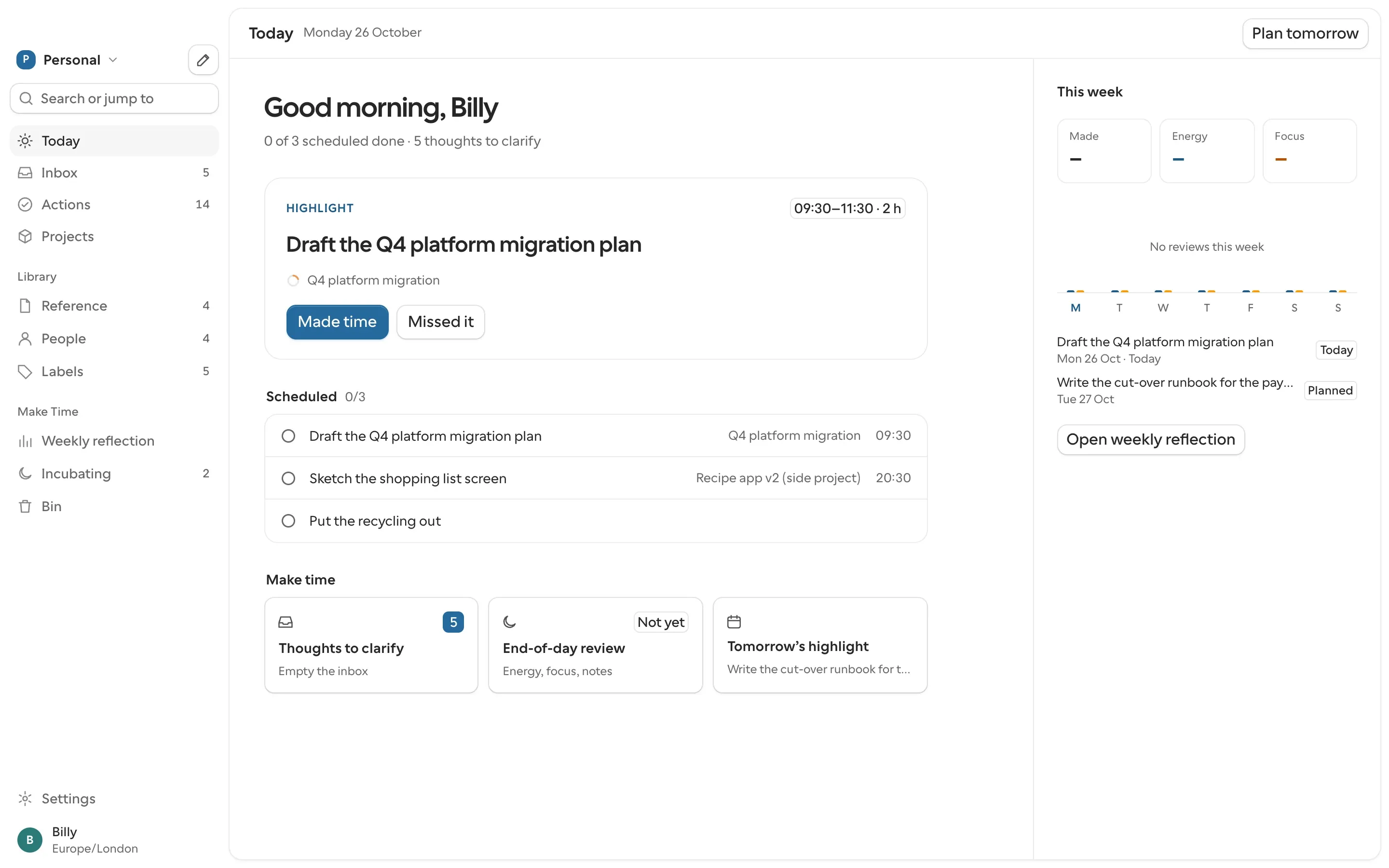
Task: Click the 09:30–11:30 · 2 h time chip
Action: 847,208
